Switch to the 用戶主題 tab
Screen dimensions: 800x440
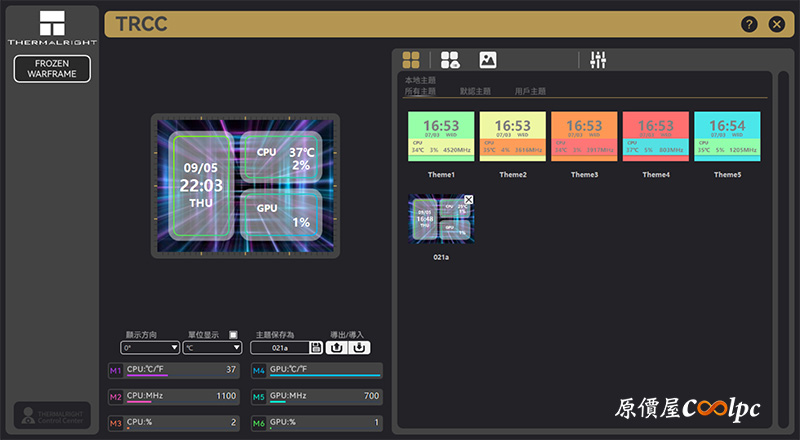(x=530, y=91)
